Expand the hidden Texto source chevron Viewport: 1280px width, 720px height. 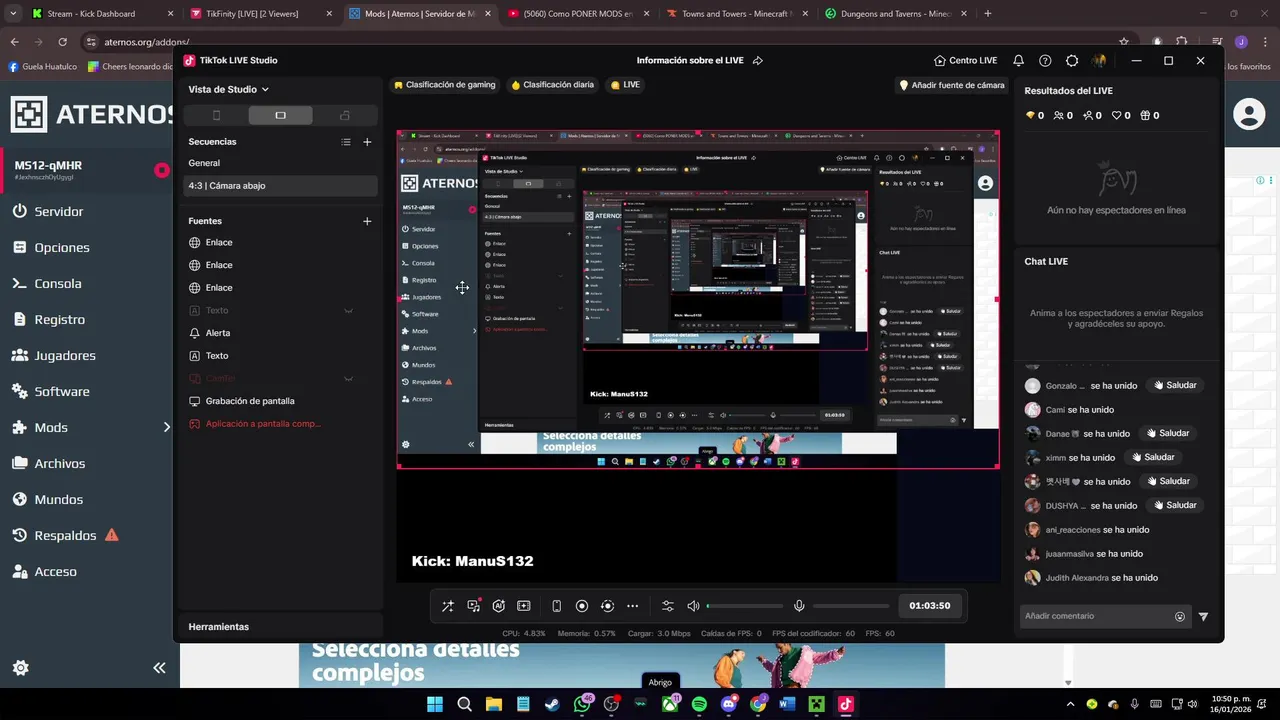pyautogui.click(x=349, y=311)
